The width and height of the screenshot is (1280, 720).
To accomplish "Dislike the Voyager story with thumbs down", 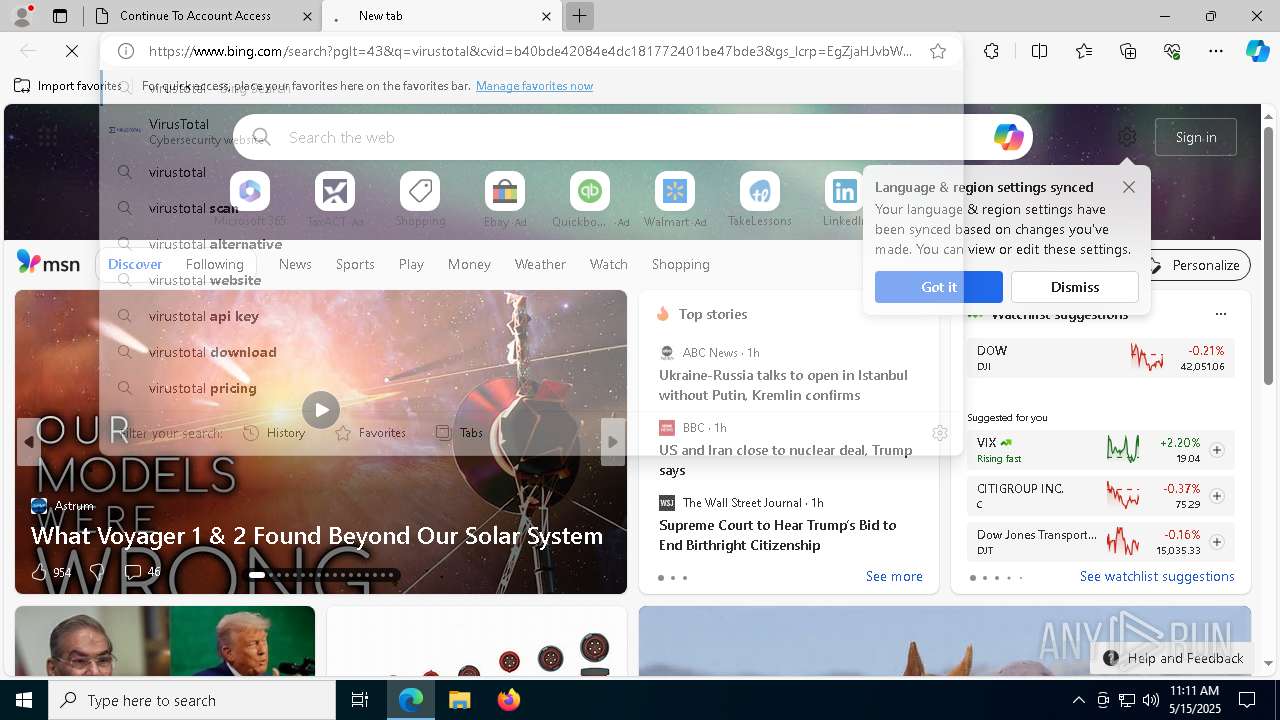I will coord(97,572).
